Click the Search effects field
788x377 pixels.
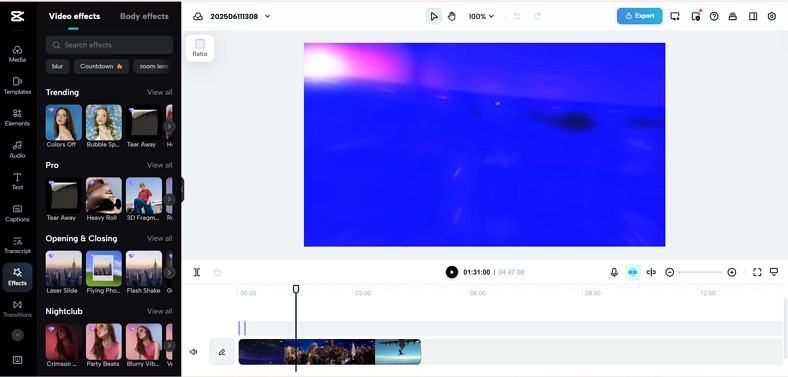[109, 45]
